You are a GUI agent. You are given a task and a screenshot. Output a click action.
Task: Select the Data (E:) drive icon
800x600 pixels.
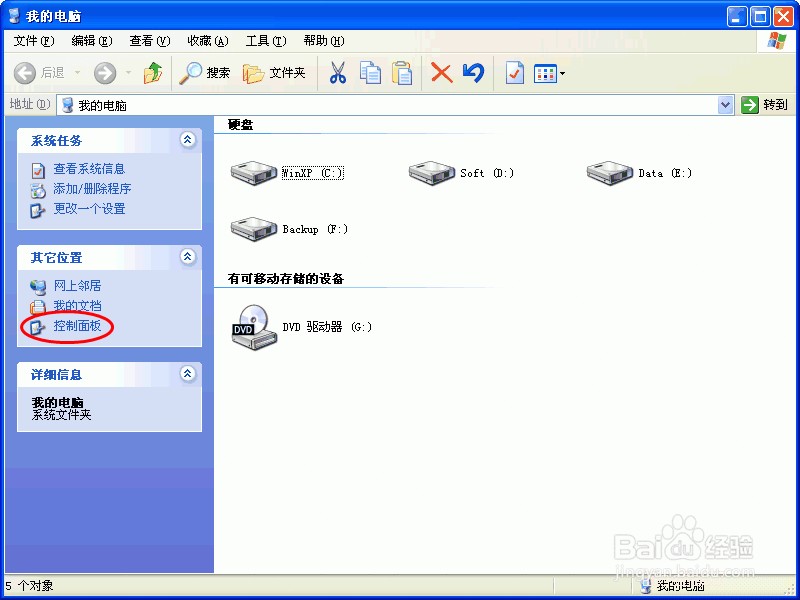[610, 173]
